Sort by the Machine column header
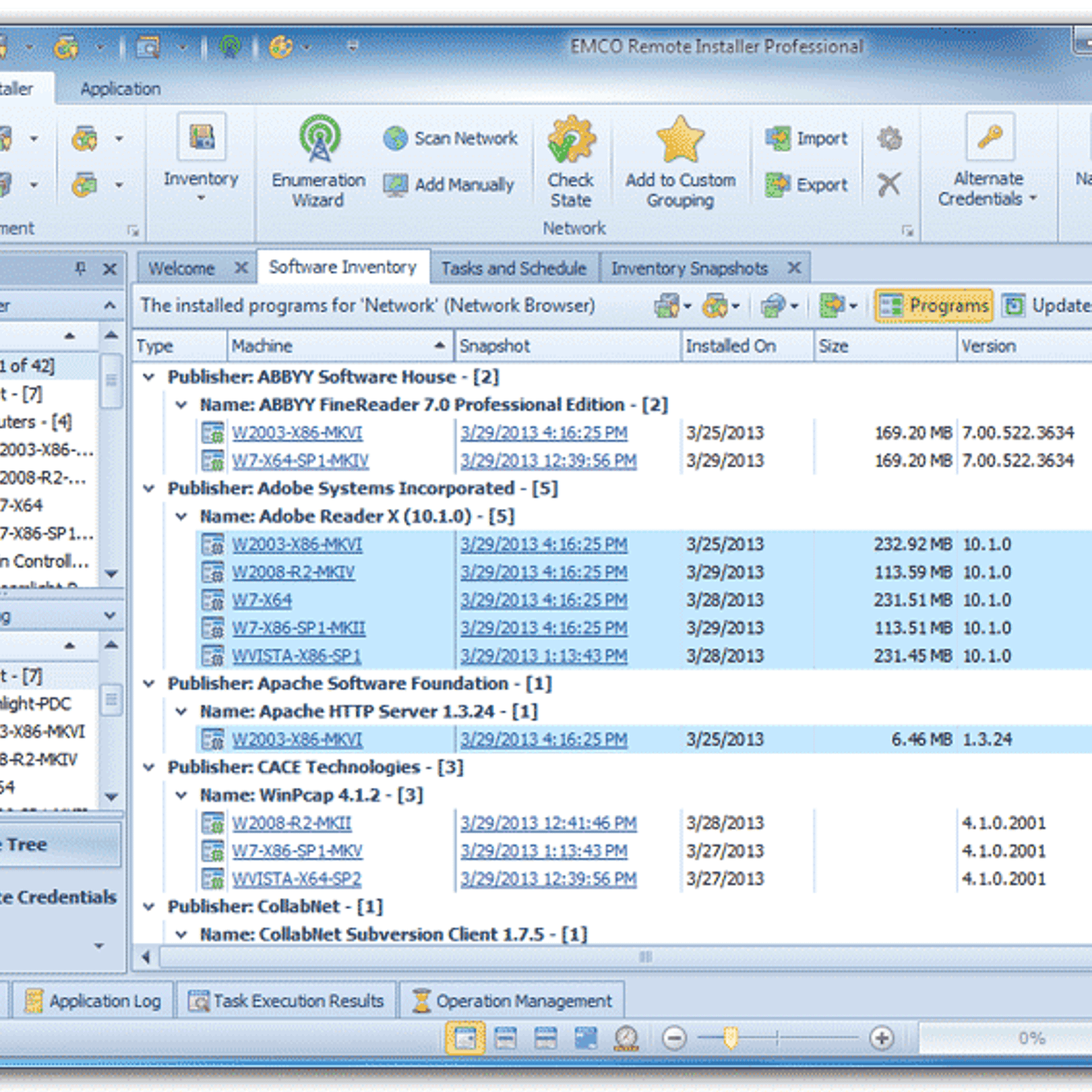Screen dimensions: 1092x1092 point(340,346)
